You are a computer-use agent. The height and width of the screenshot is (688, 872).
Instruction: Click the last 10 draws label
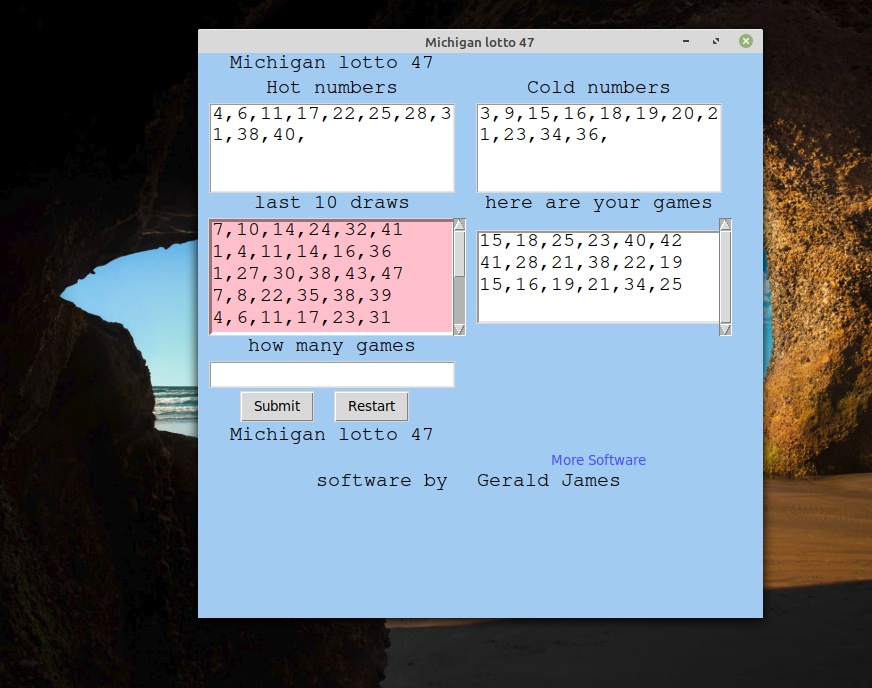pos(331,202)
